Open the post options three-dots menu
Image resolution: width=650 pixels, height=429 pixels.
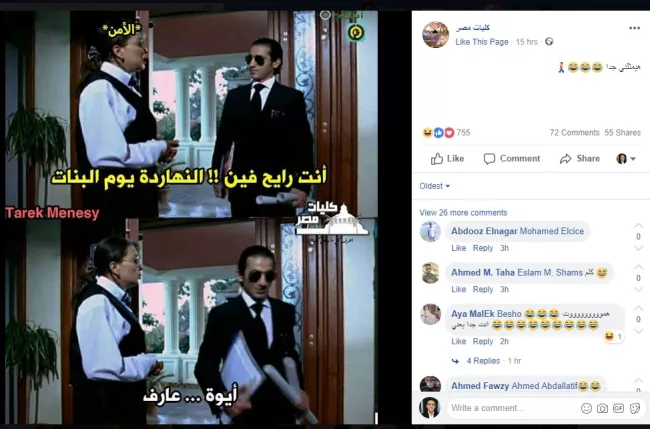634,28
